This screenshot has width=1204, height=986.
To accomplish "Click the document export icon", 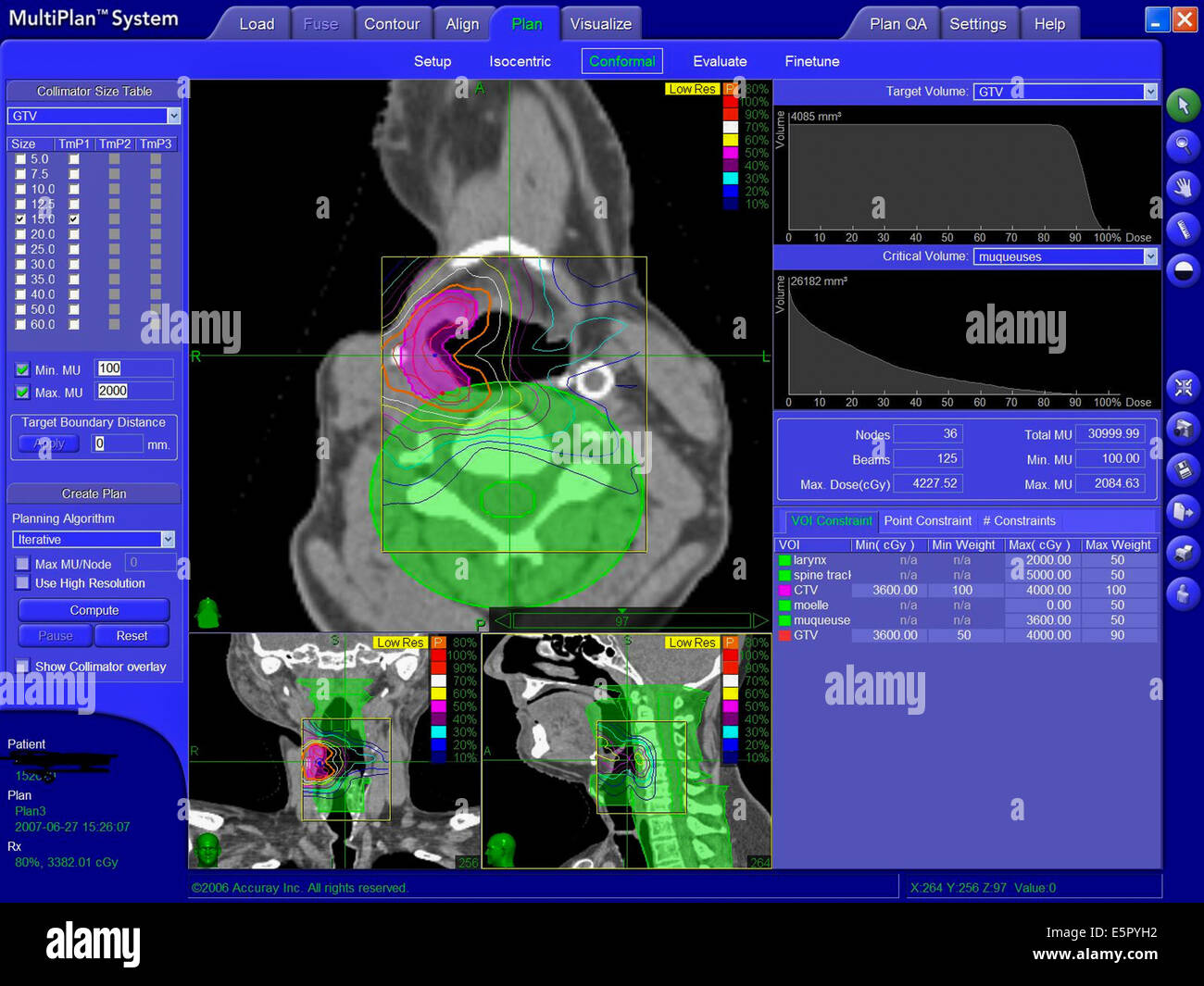I will click(x=1183, y=510).
